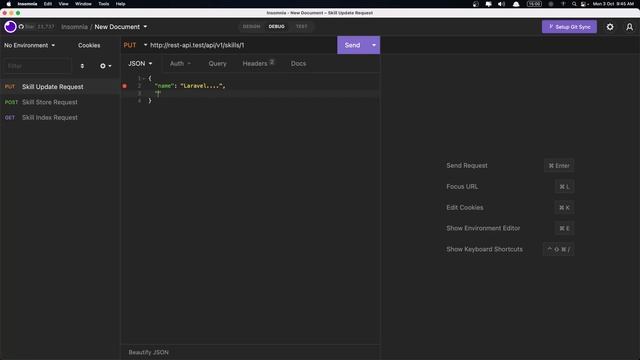Switch to the Headers tab
Viewport: 640px width, 360px height.
pos(258,64)
